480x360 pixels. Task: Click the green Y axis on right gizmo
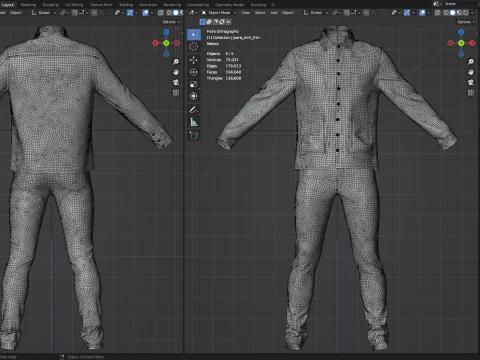coord(461,43)
